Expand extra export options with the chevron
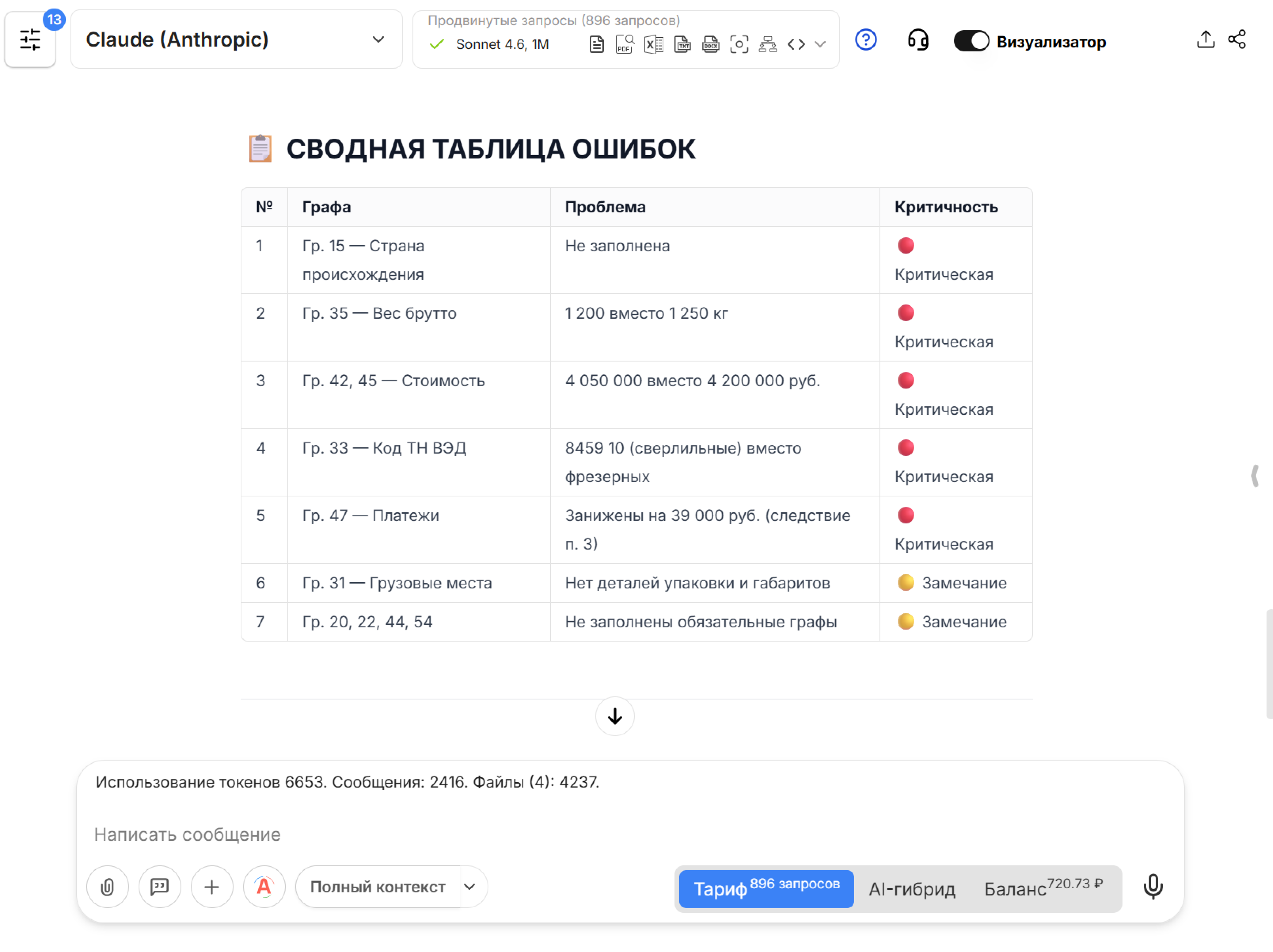 (820, 44)
